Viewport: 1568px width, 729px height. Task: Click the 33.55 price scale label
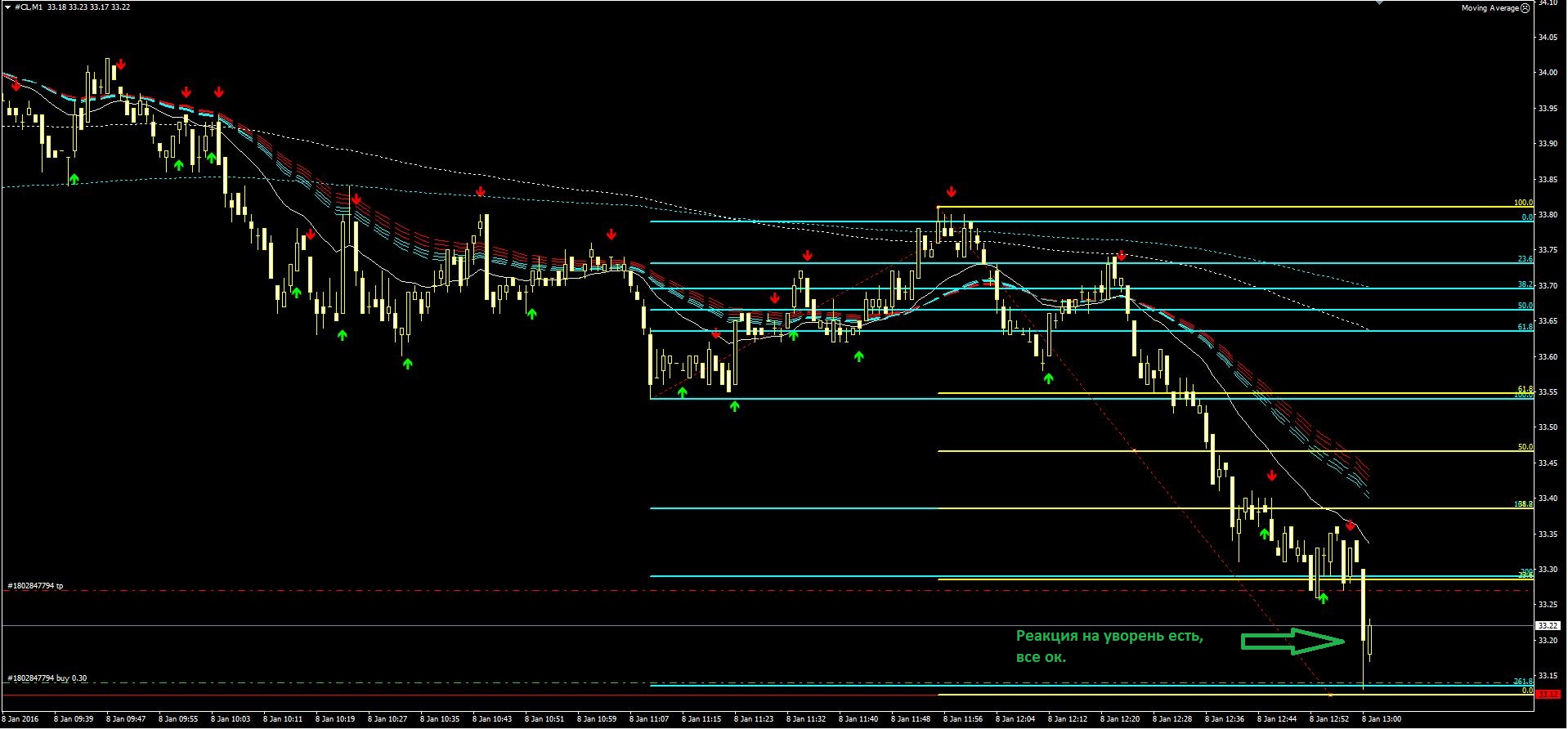point(1548,392)
